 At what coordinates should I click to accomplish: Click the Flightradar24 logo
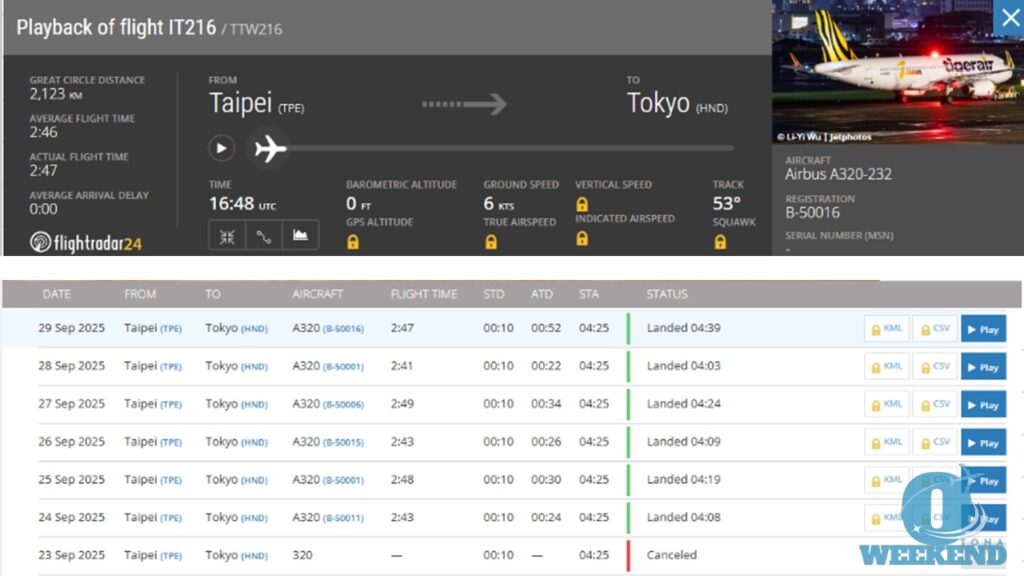85,242
